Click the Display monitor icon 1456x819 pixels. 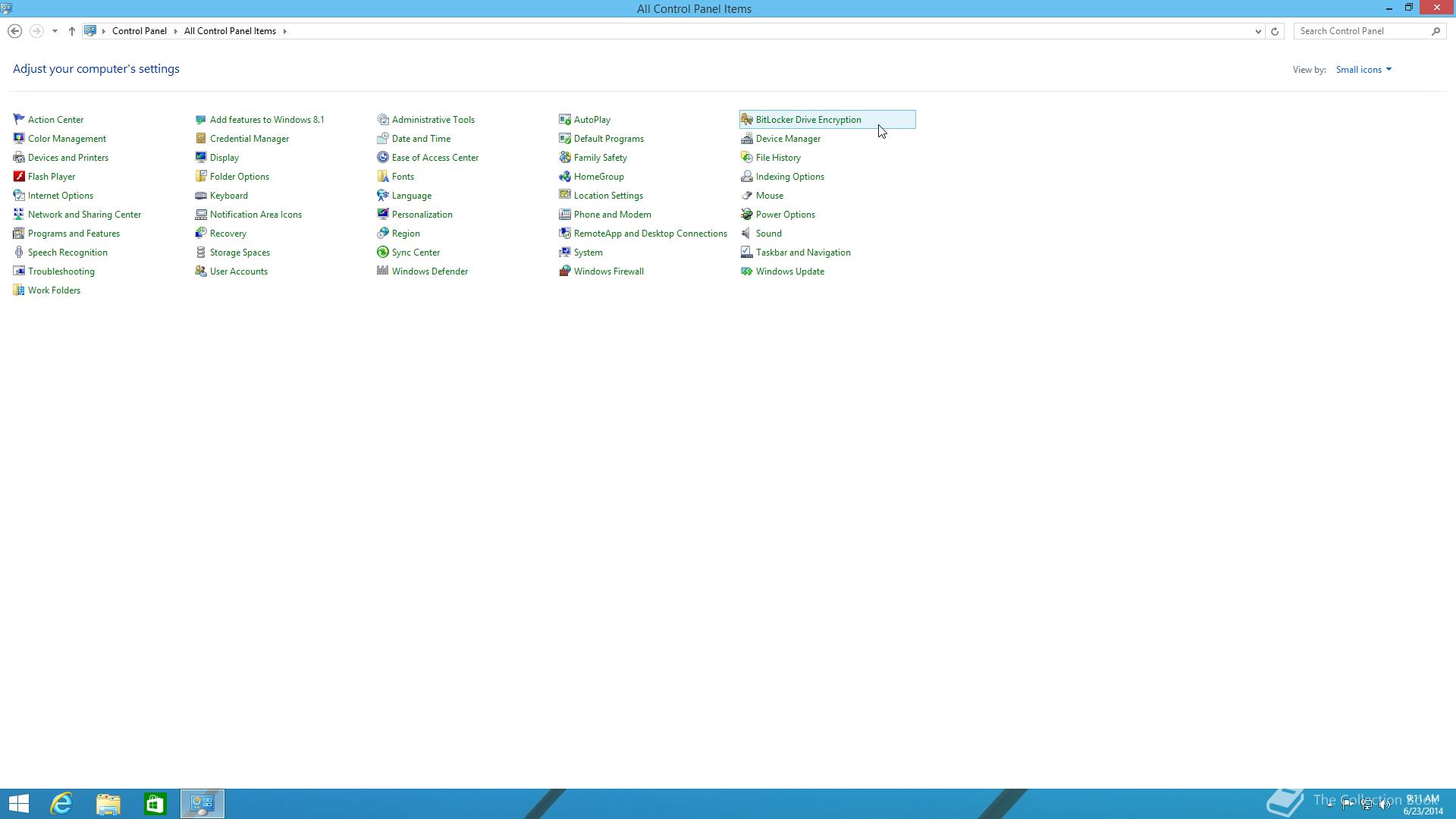click(201, 157)
